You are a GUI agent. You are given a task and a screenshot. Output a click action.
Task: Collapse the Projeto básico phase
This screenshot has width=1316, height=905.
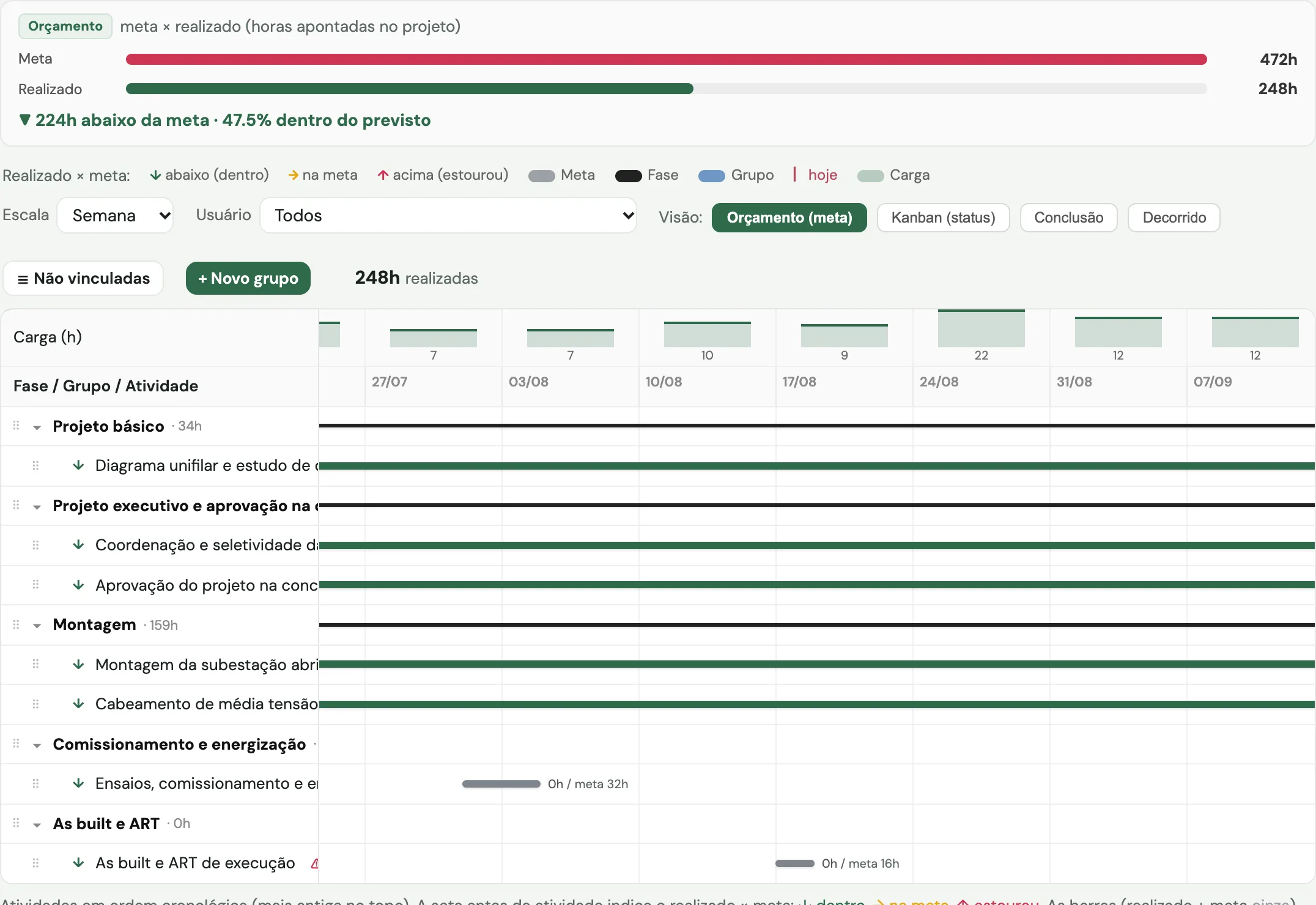[37, 427]
